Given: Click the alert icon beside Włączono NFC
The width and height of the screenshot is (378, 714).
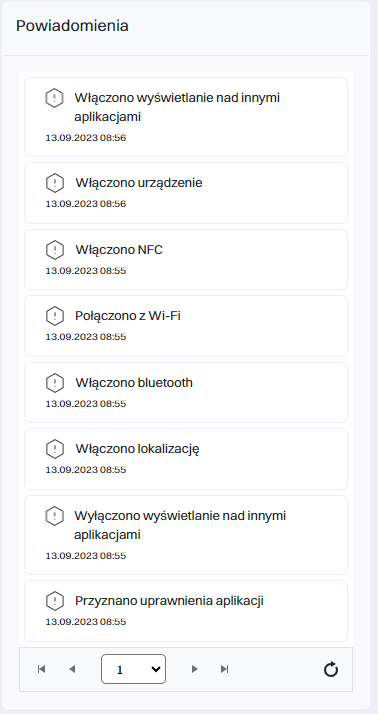Looking at the screenshot, I should tap(55, 250).
